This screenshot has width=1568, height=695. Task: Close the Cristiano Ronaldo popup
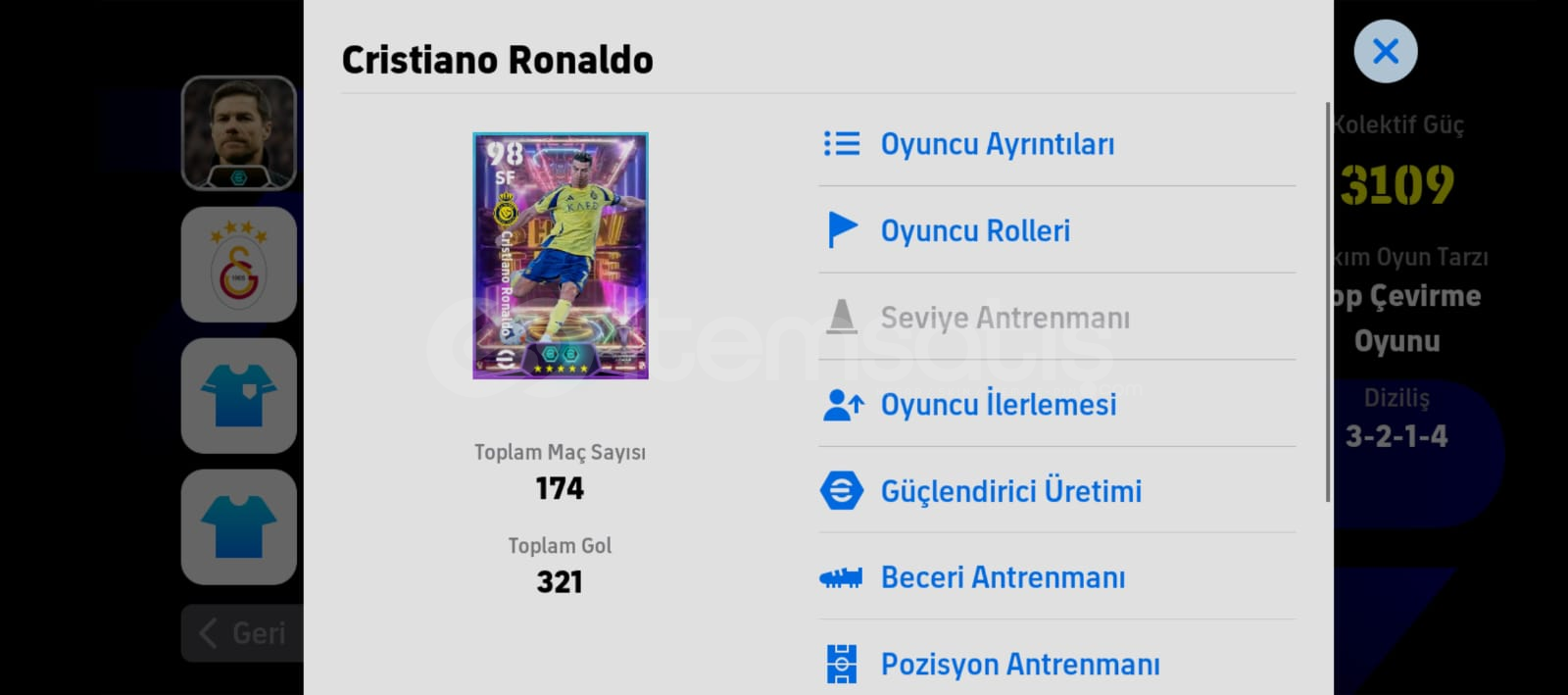(1385, 51)
